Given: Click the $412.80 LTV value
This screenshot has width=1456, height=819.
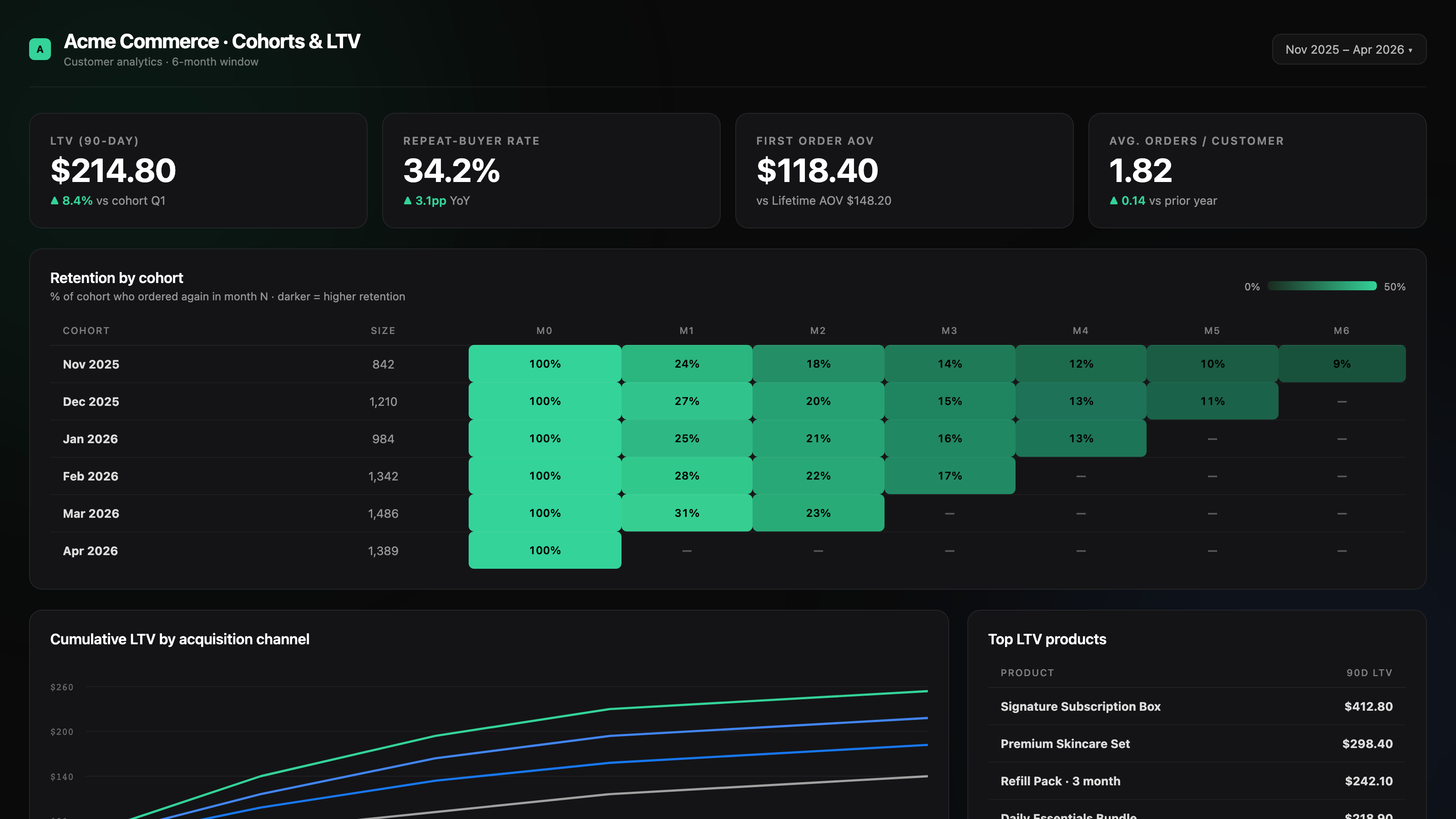Looking at the screenshot, I should [1368, 707].
